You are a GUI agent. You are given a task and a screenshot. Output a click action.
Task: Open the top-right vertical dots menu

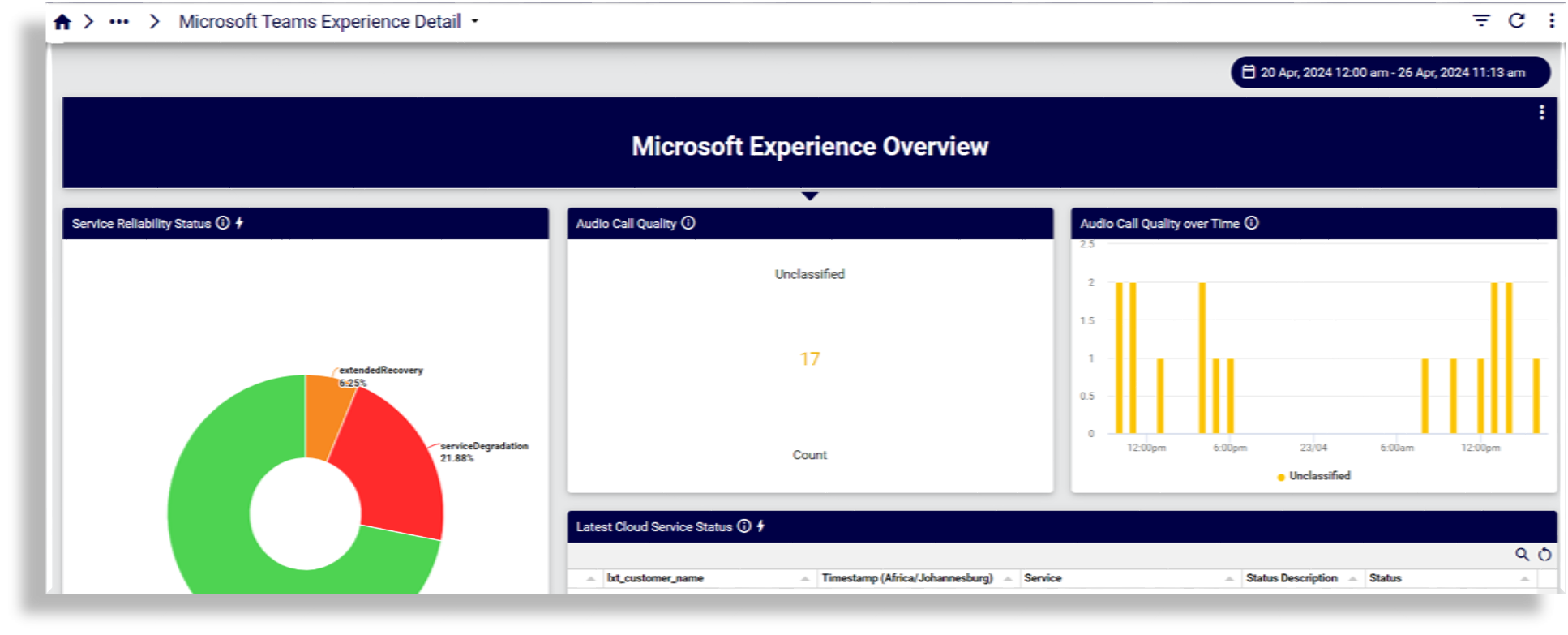1552,20
